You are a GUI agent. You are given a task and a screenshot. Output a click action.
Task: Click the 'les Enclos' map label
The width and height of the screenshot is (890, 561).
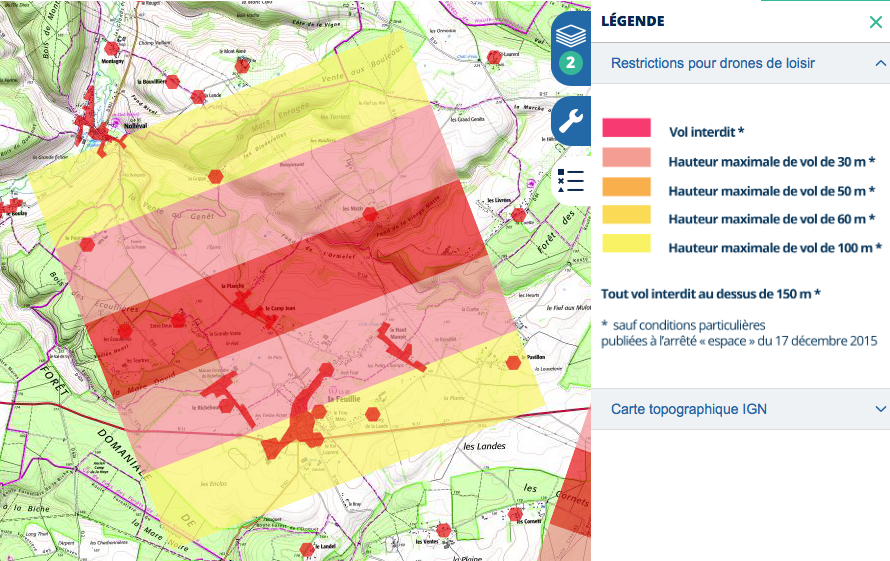pyautogui.click(x=213, y=484)
